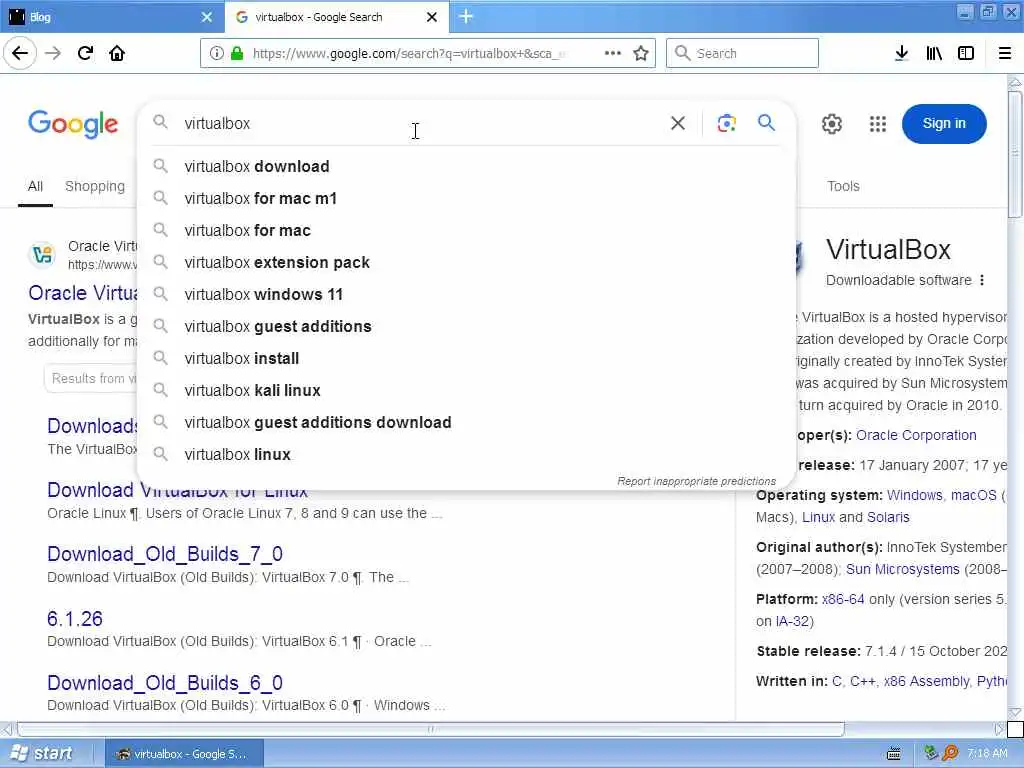This screenshot has width=1024, height=768.
Task: Pick the suggestion ending in guest additions only
Action: click(466, 327)
